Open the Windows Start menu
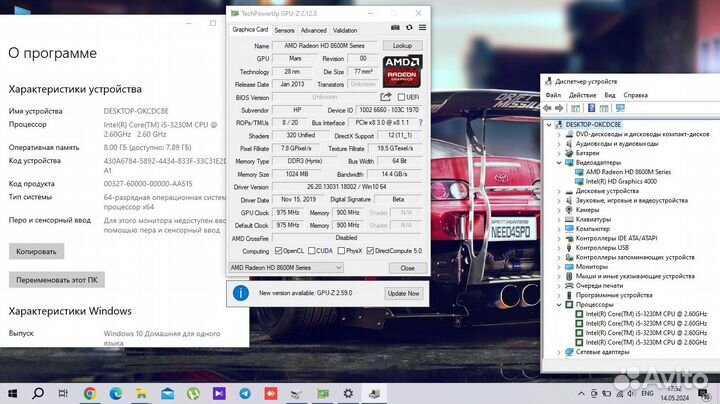 click(13, 393)
